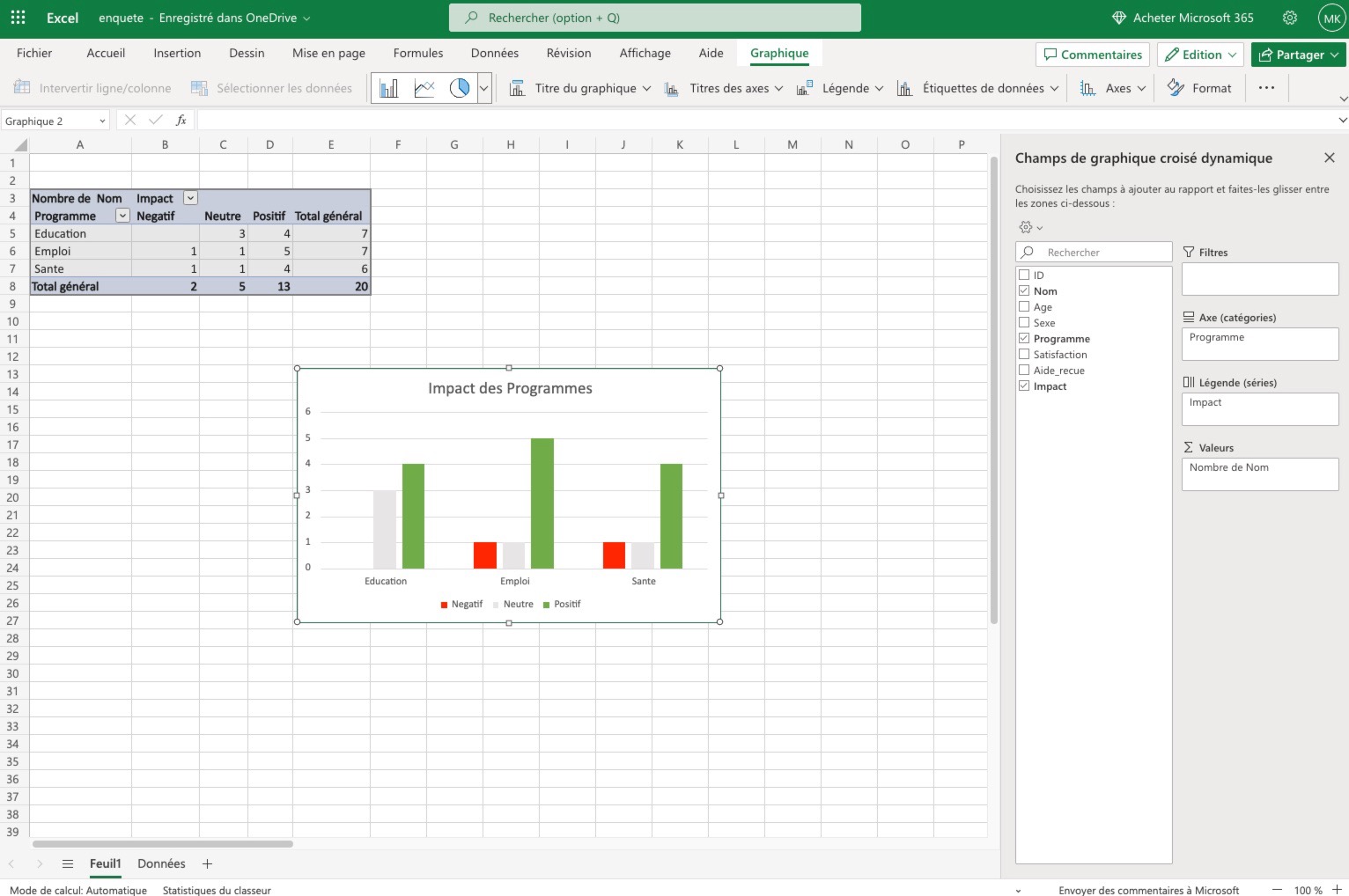Uncheck the Nom field checkbox
The image size is (1349, 896).
(x=1024, y=290)
